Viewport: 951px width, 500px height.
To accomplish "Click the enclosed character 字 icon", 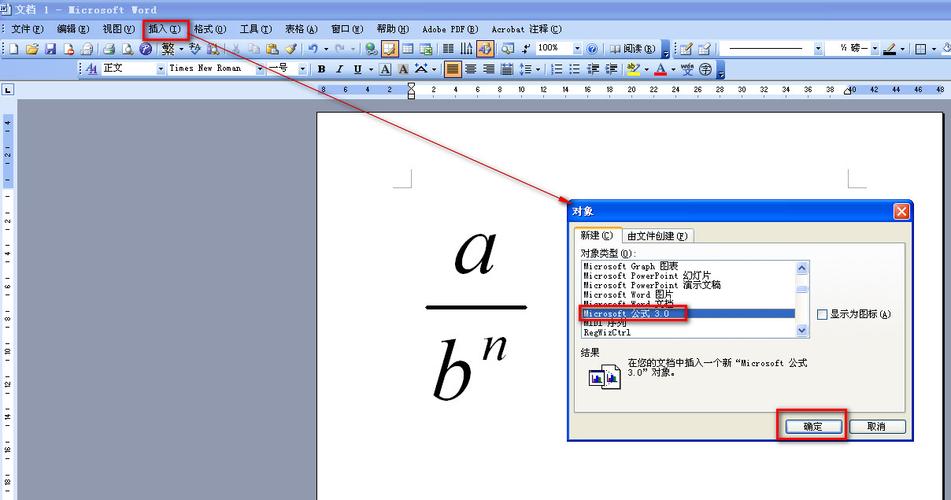I will click(x=705, y=69).
